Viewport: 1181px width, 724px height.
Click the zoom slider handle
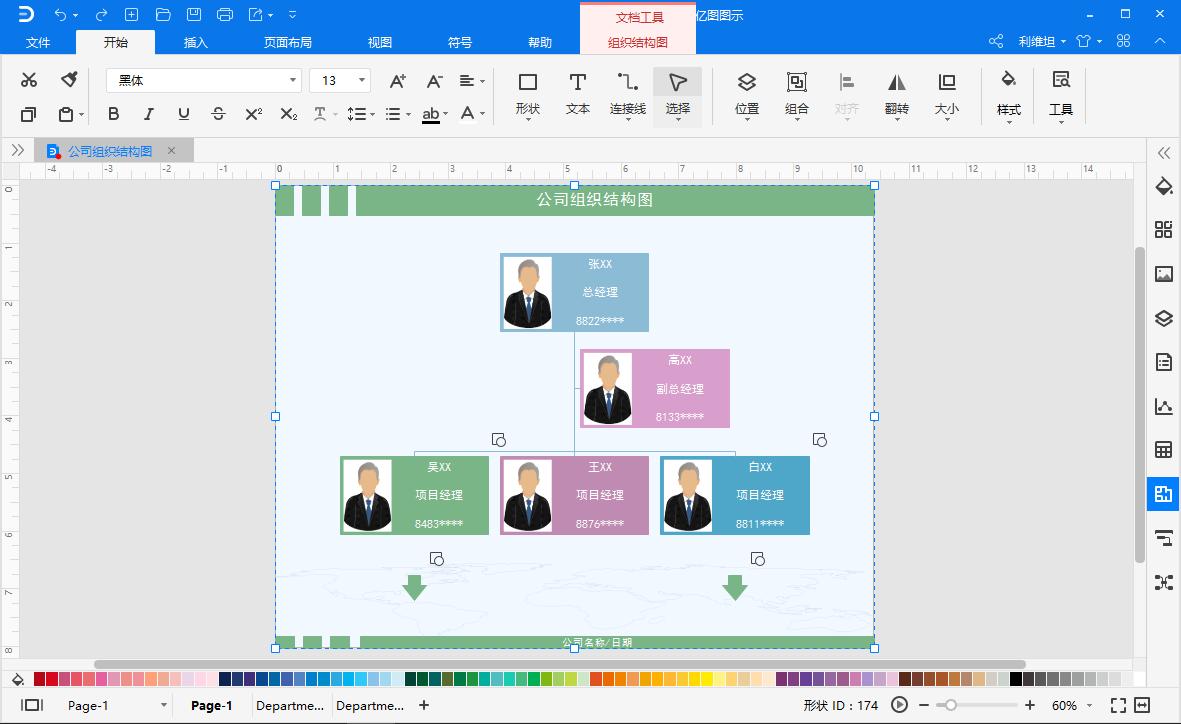[951, 705]
